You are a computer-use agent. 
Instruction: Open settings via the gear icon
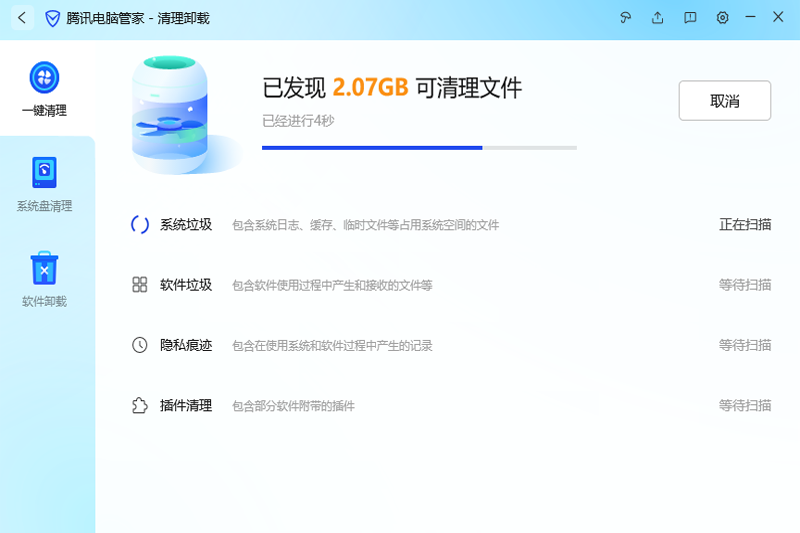pos(722,18)
